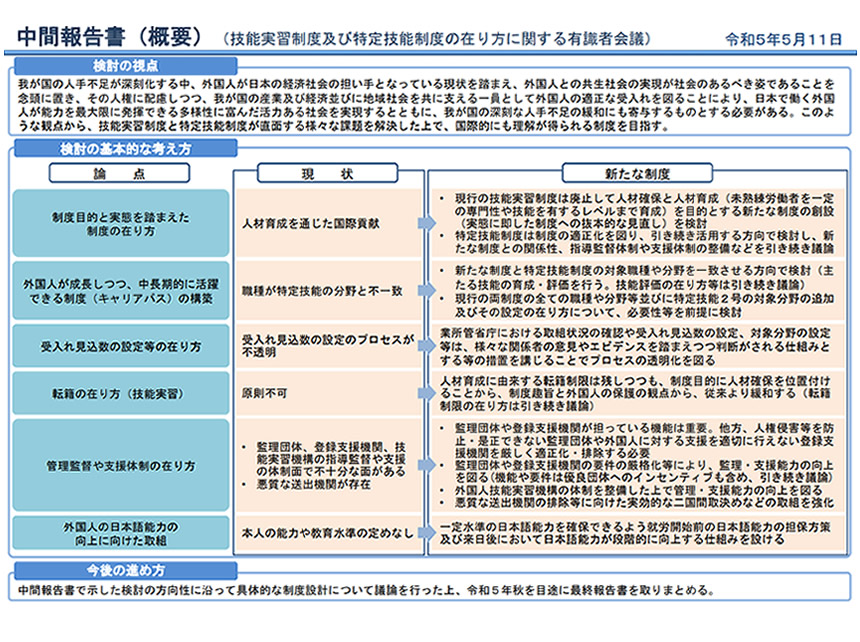Select the topic "管理監督や支援体制の在り方"
This screenshot has width=860, height=642.
pyautogui.click(x=121, y=465)
